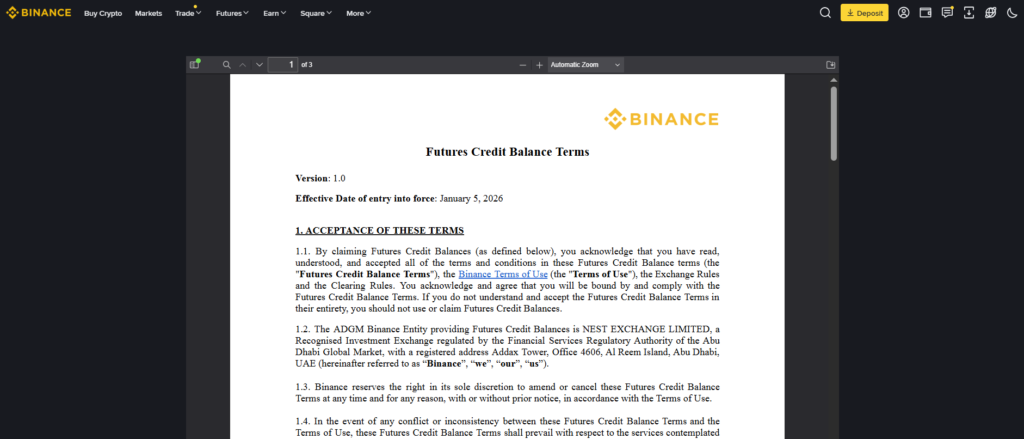
Task: Open the app download icon
Action: [x=968, y=12]
